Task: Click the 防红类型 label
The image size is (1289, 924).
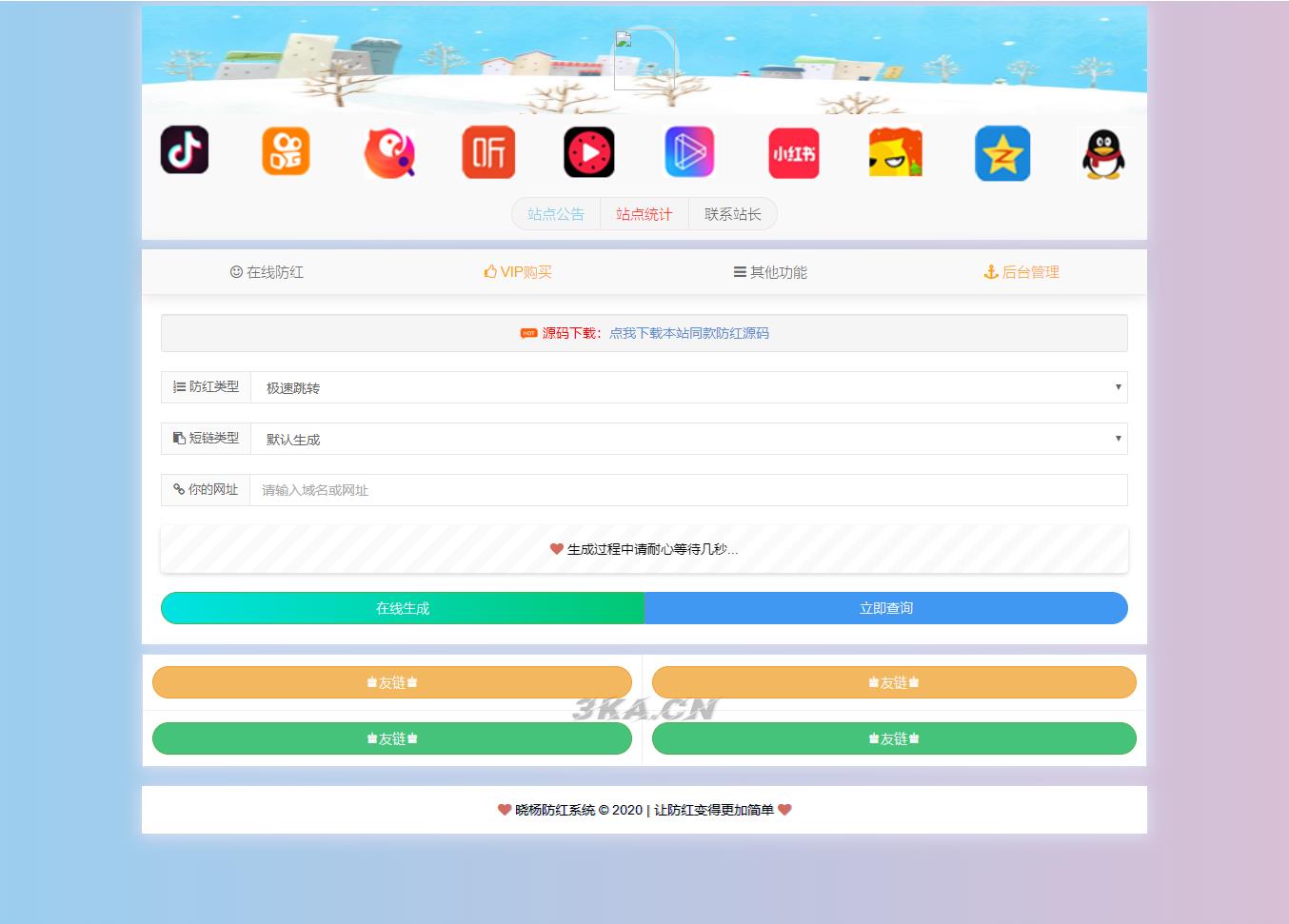Action: pyautogui.click(x=206, y=387)
